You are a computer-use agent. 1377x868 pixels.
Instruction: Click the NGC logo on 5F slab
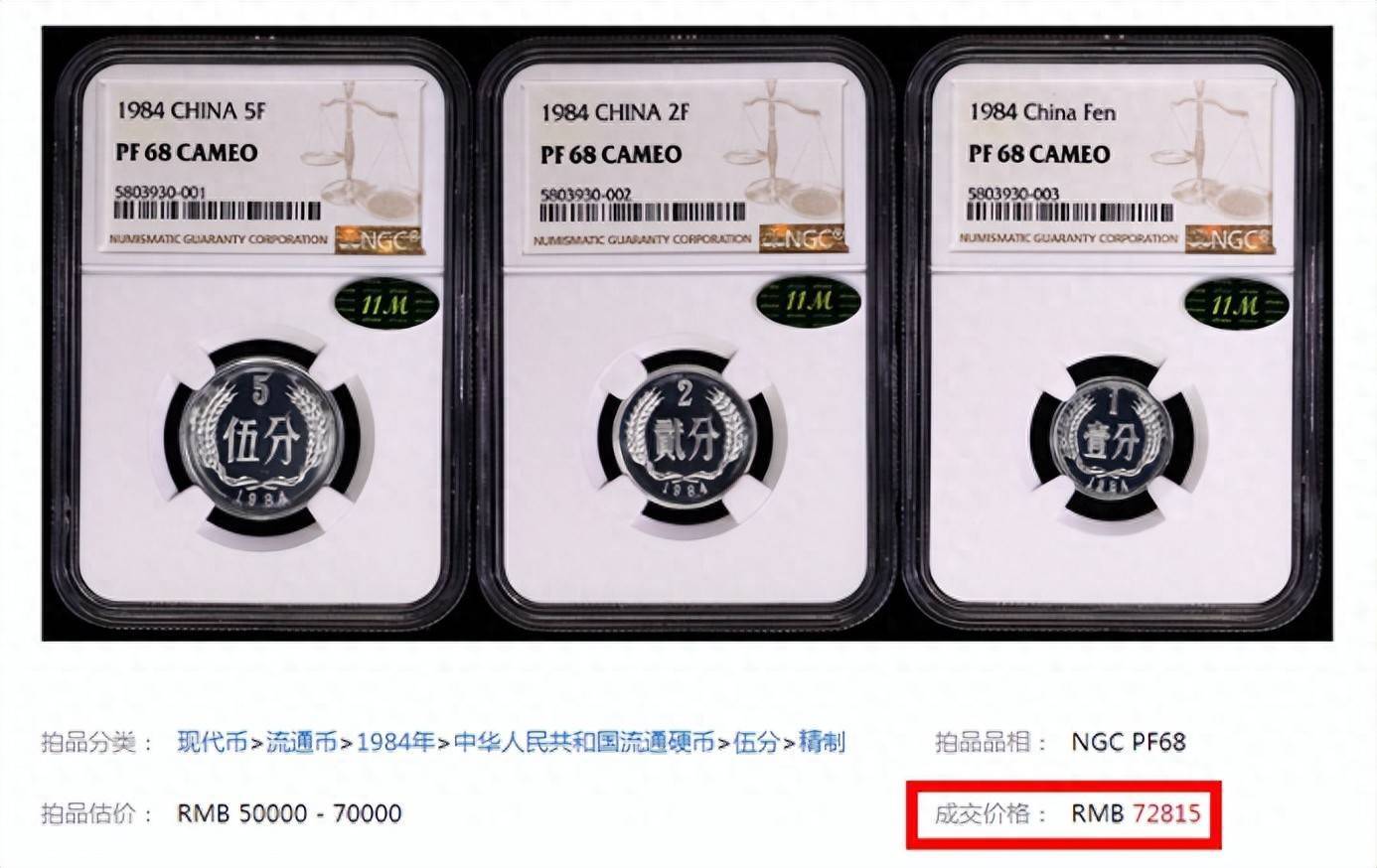point(378,238)
